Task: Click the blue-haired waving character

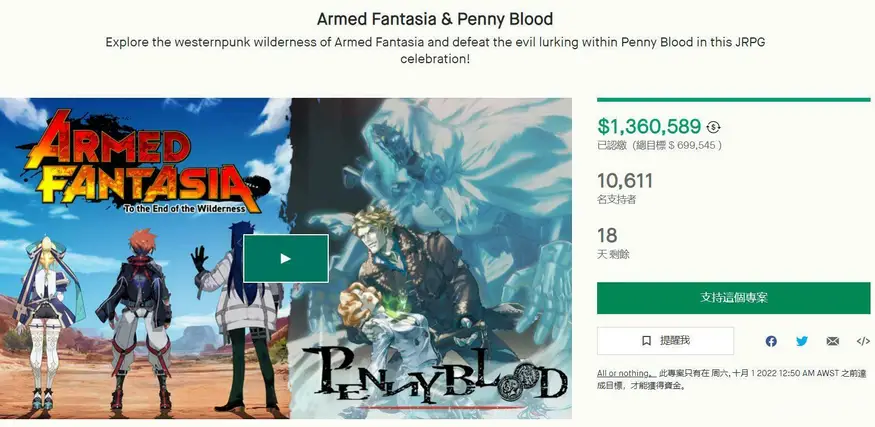Action: click(240, 315)
